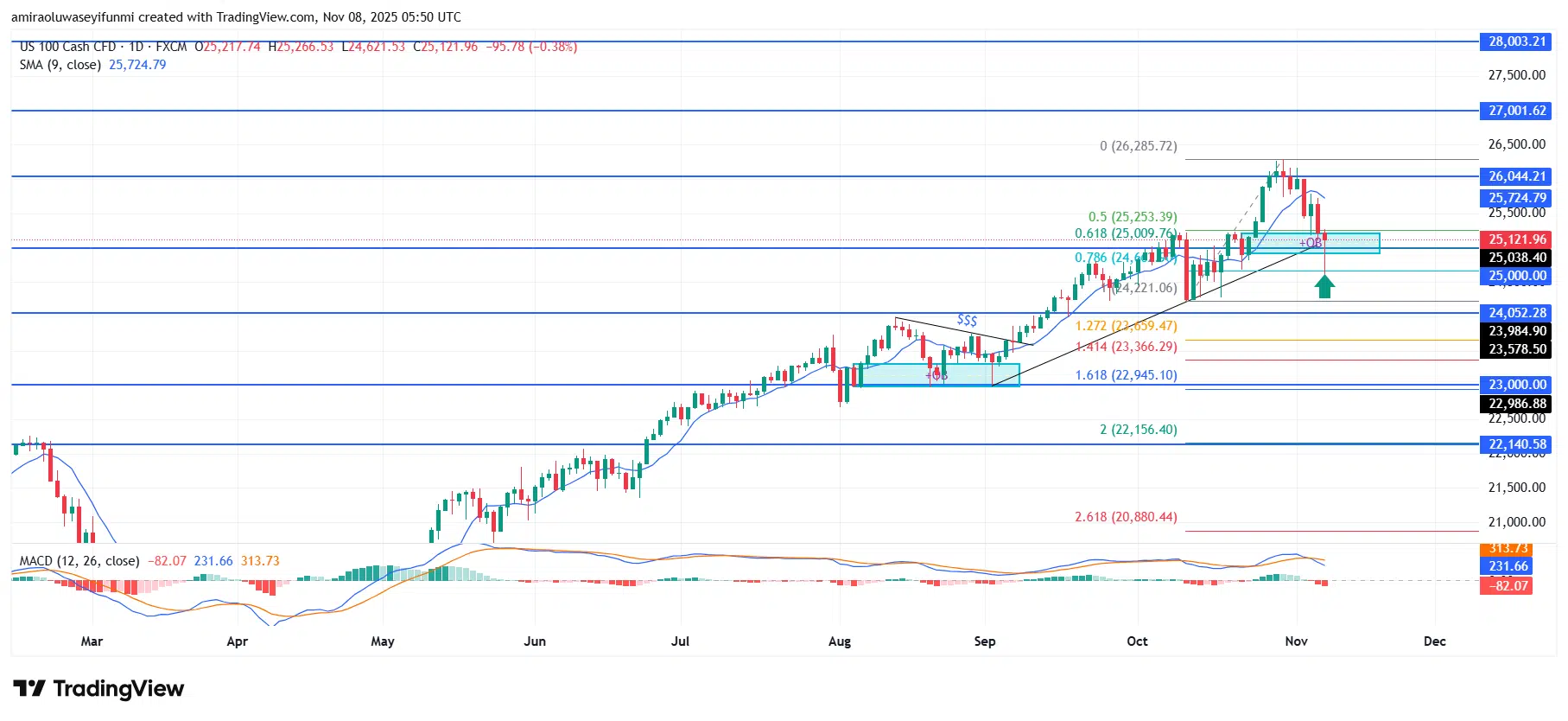Click the 22,140.58 support level label
The height and width of the screenshot is (721, 1568).
point(1516,444)
